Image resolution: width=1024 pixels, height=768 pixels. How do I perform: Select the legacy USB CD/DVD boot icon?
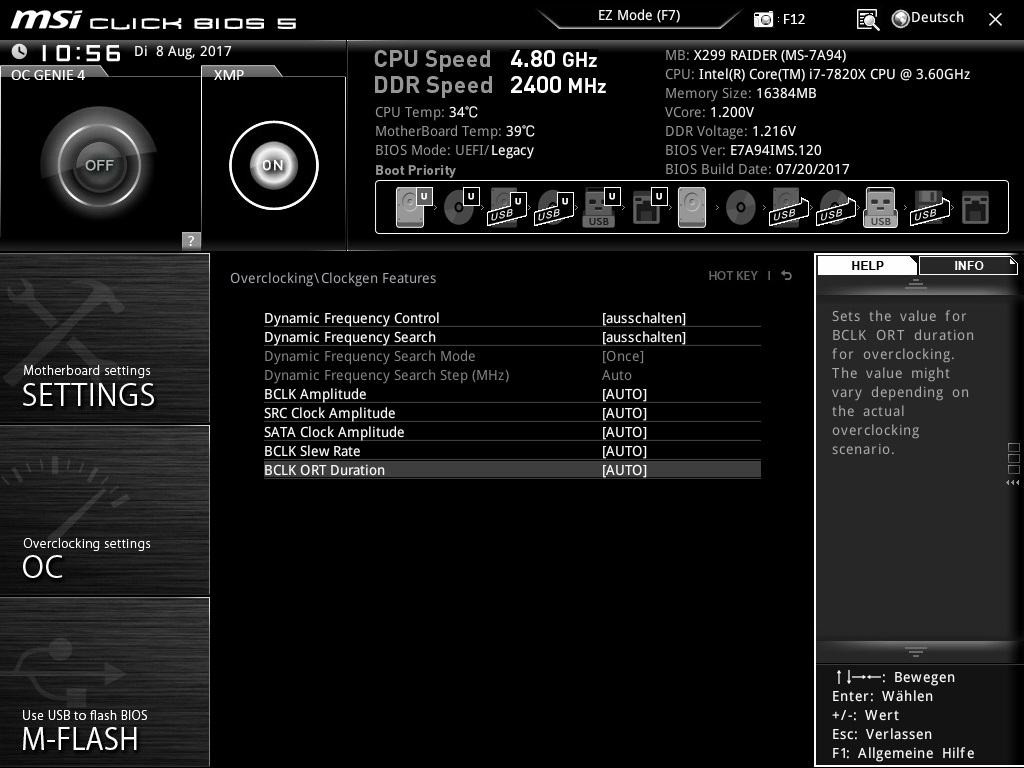click(836, 207)
